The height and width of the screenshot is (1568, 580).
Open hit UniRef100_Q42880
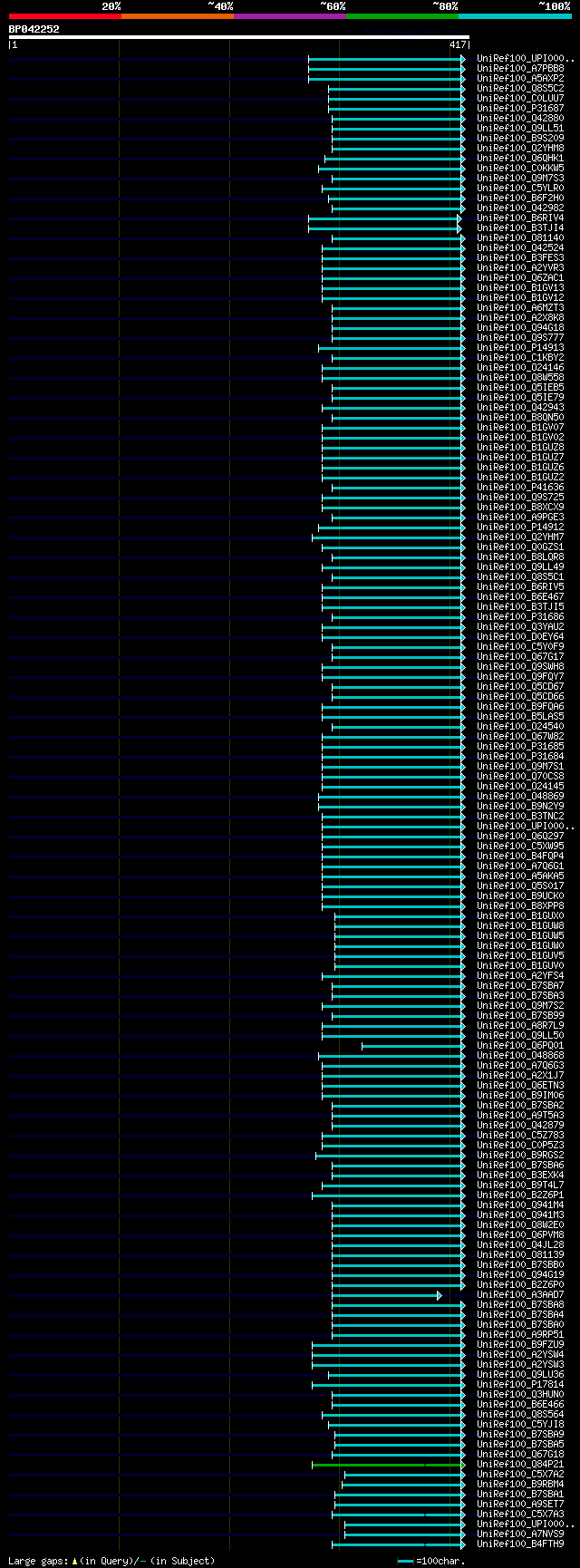click(520, 118)
